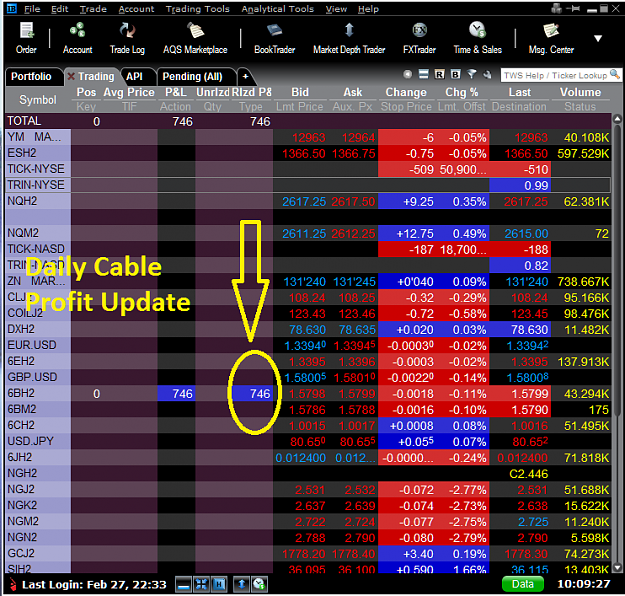Click the scrollbar up arrow
The image size is (625, 596).
tap(617, 118)
